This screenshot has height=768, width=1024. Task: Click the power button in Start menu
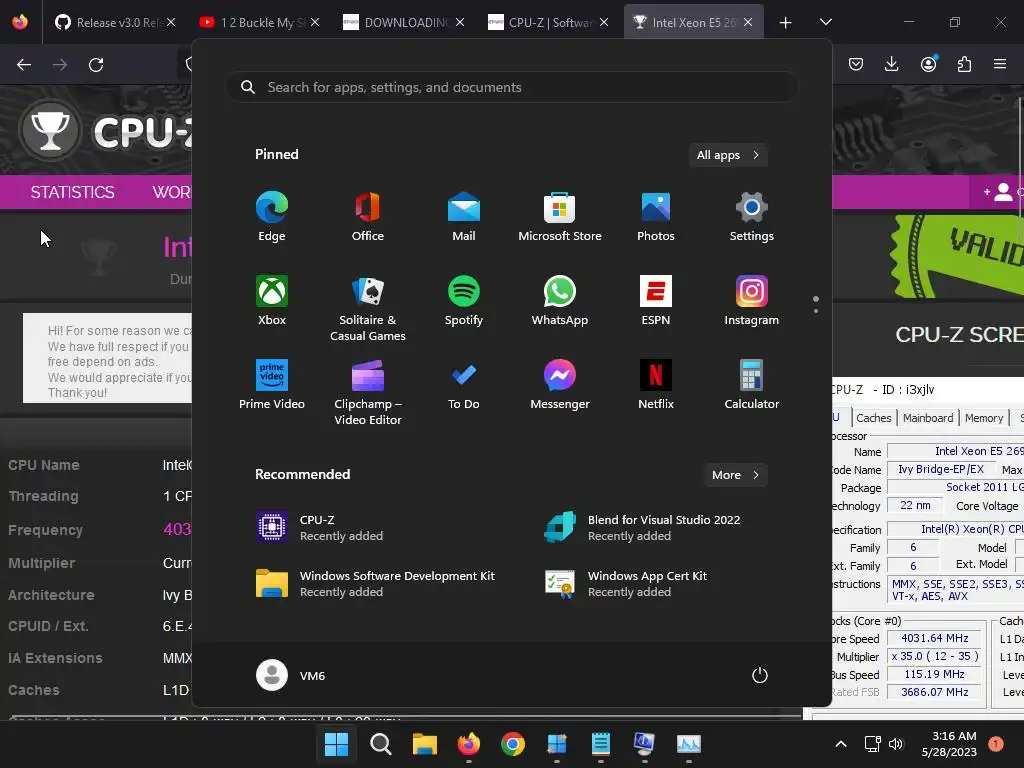tap(760, 675)
